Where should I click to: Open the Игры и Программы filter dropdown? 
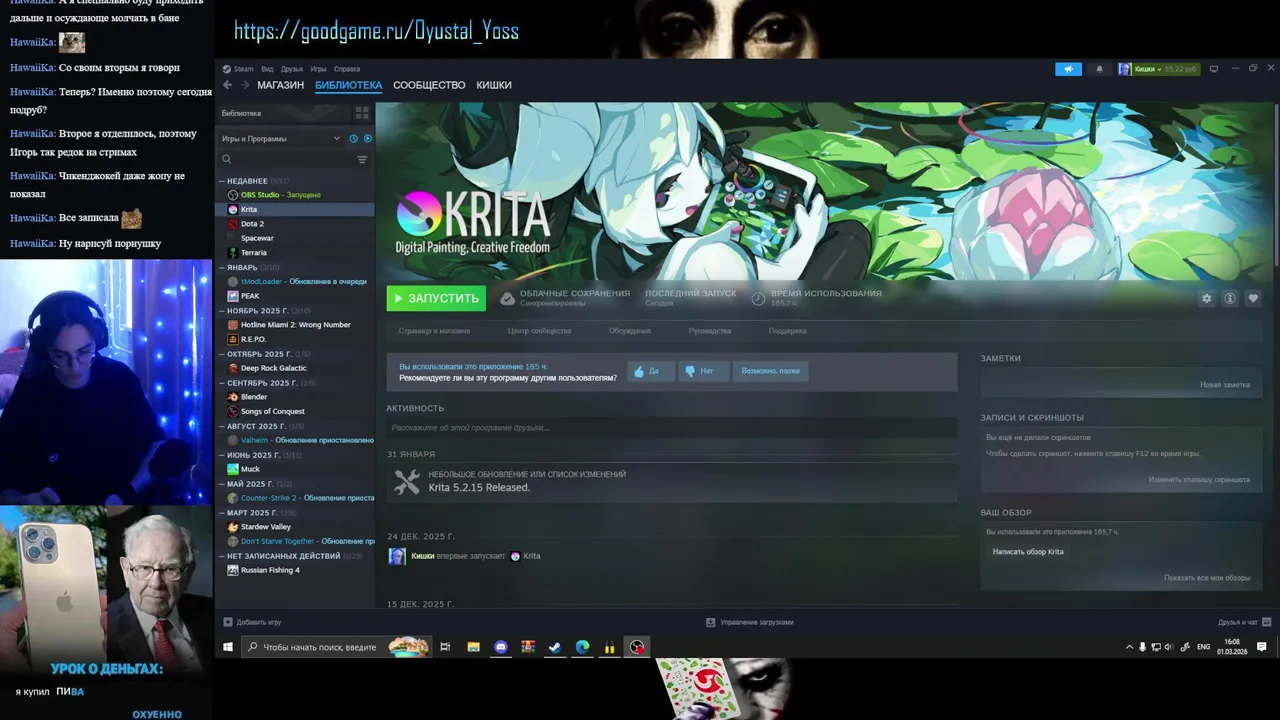click(x=281, y=139)
